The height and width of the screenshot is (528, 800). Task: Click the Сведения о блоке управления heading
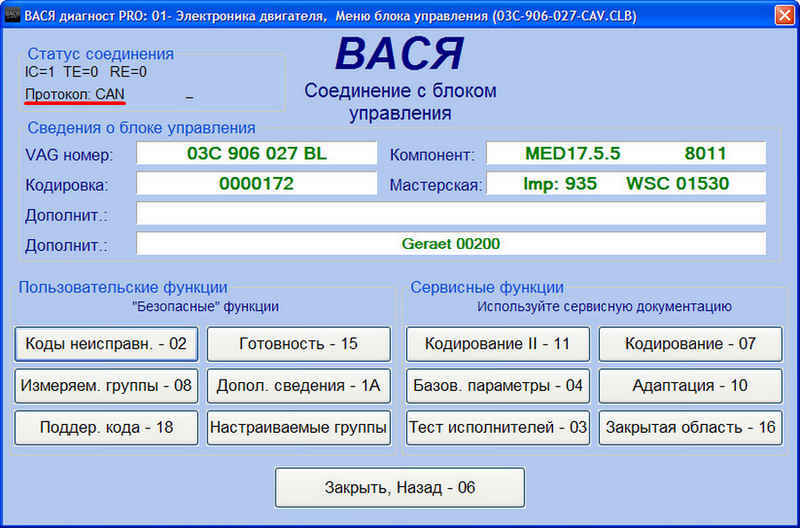(x=141, y=128)
